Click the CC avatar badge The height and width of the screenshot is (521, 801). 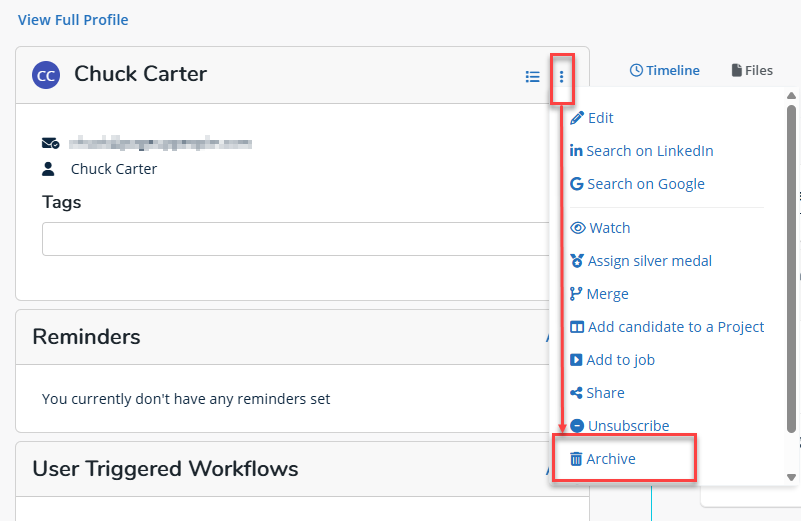(x=46, y=75)
